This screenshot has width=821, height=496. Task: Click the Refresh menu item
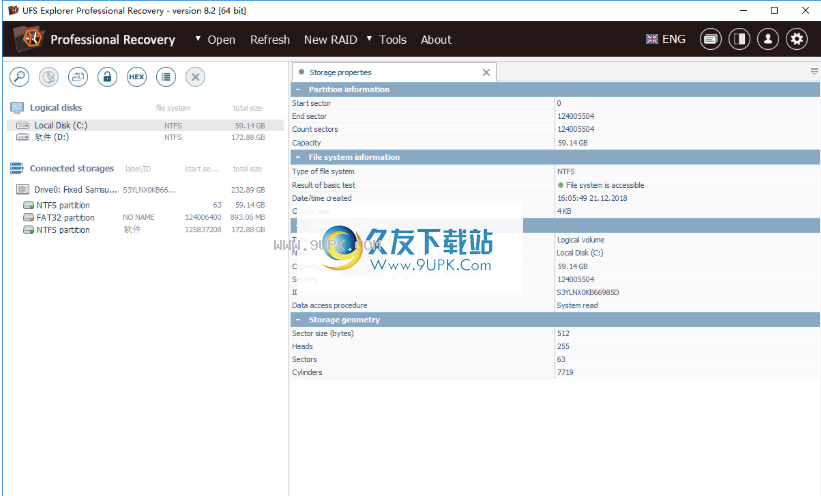(270, 40)
